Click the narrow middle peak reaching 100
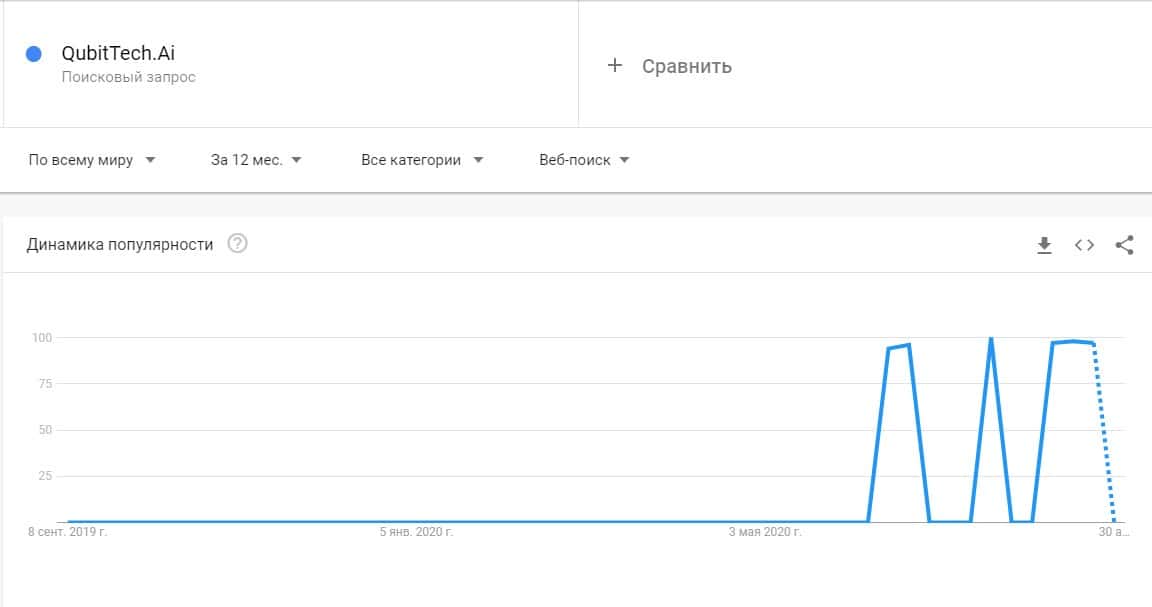Viewport: 1152px width, 607px height. [990, 342]
